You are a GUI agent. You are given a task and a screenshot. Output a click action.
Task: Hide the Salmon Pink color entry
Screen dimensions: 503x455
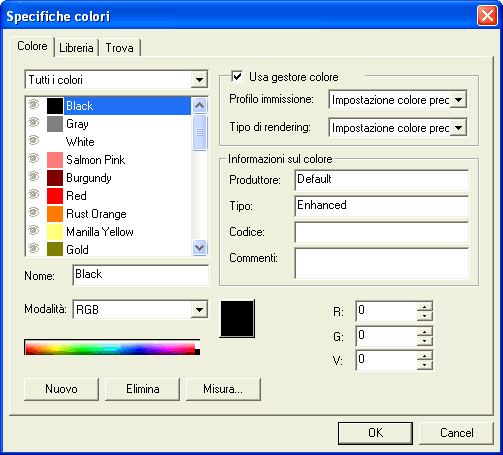(33, 159)
